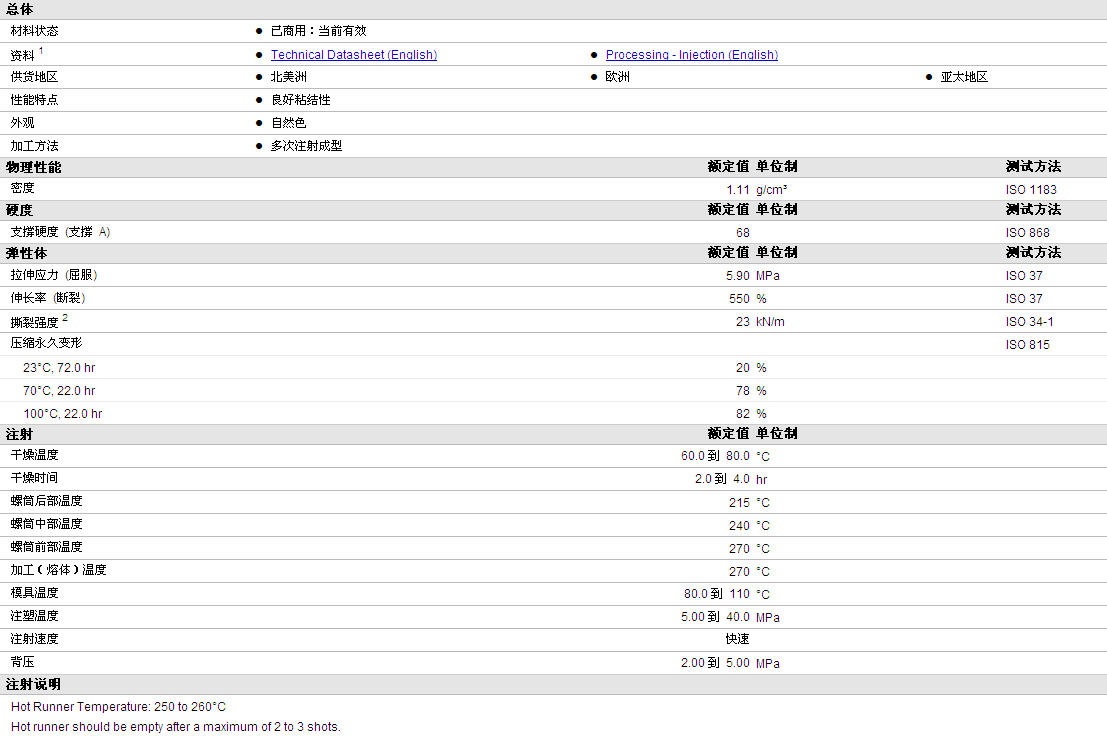Click the Hot Runner Temperature note line

[119, 707]
